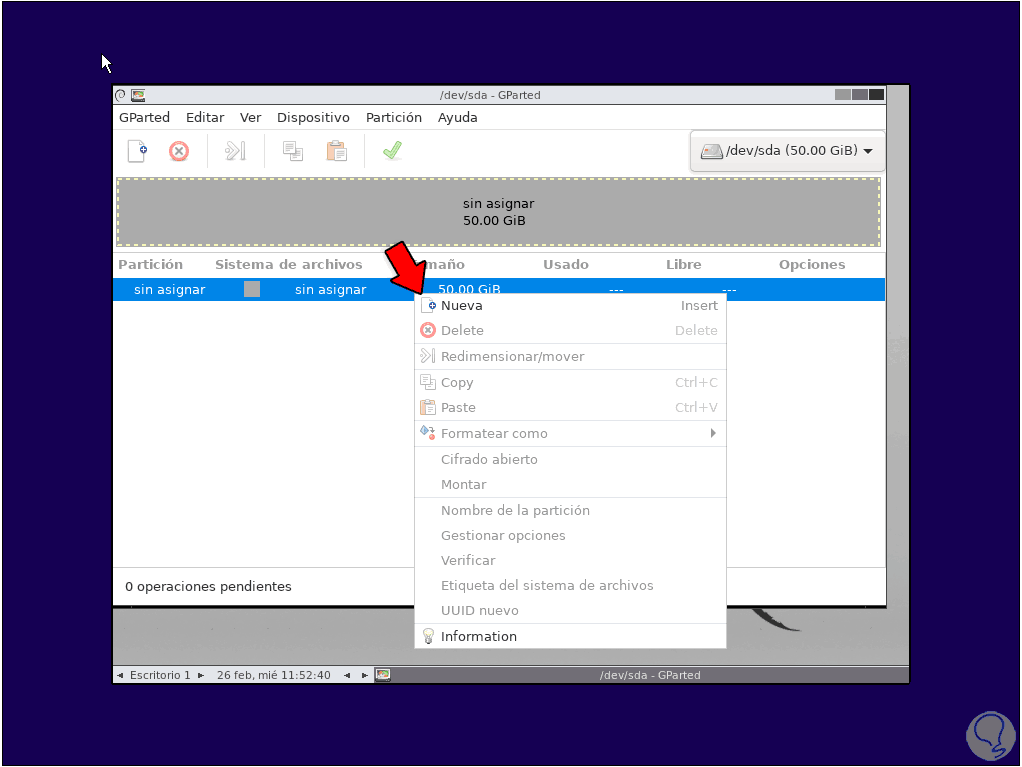The width and height of the screenshot is (1022, 767).
Task: Open the Ver menu
Action: (x=250, y=117)
